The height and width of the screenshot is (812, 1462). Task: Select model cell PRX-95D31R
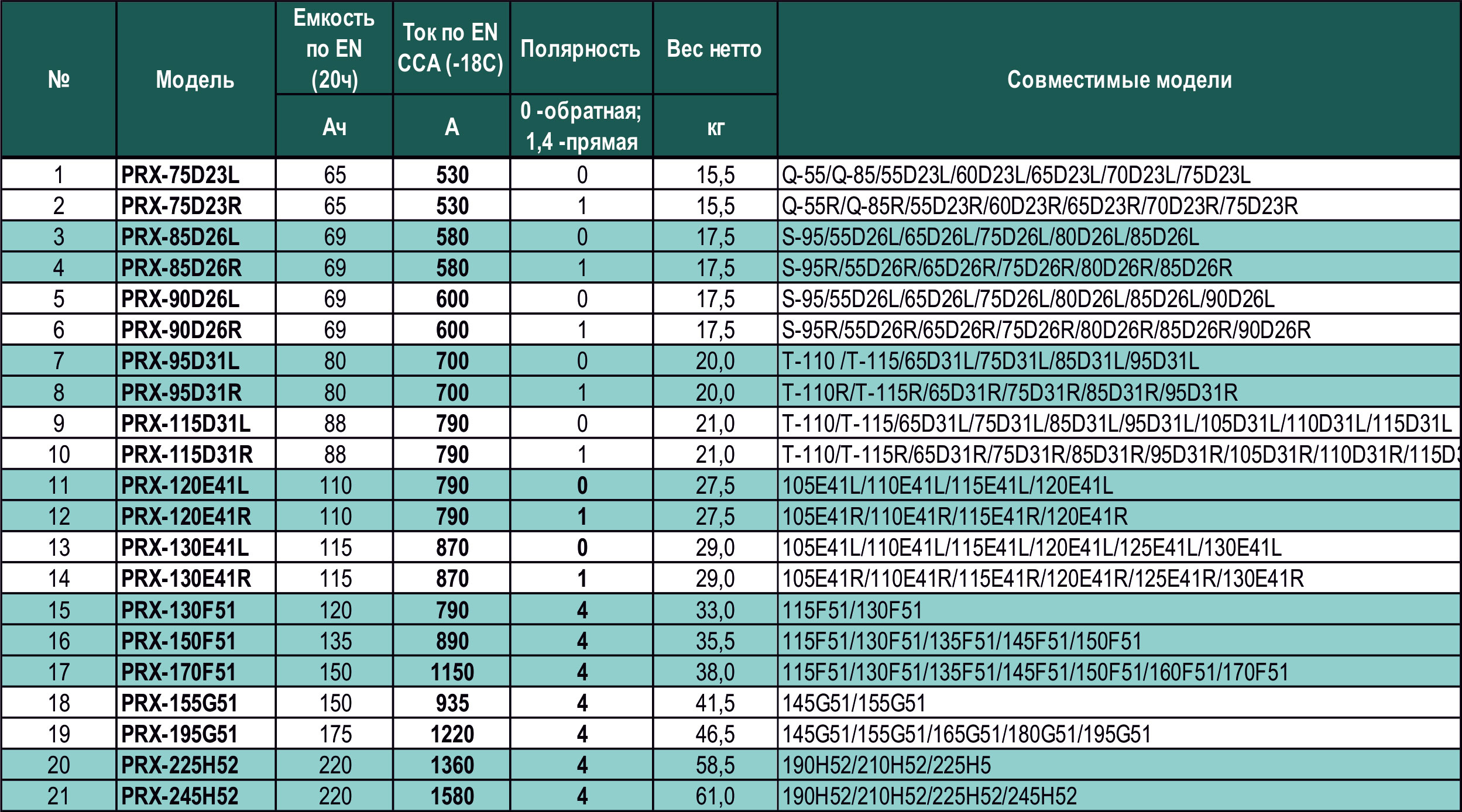coord(195,392)
